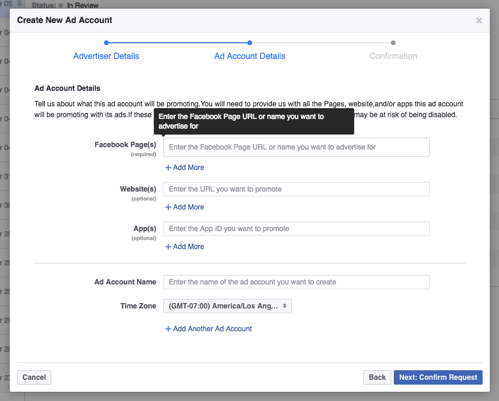Click the Website(s) label
Viewport: 499px width, 401px height.
[x=138, y=189]
